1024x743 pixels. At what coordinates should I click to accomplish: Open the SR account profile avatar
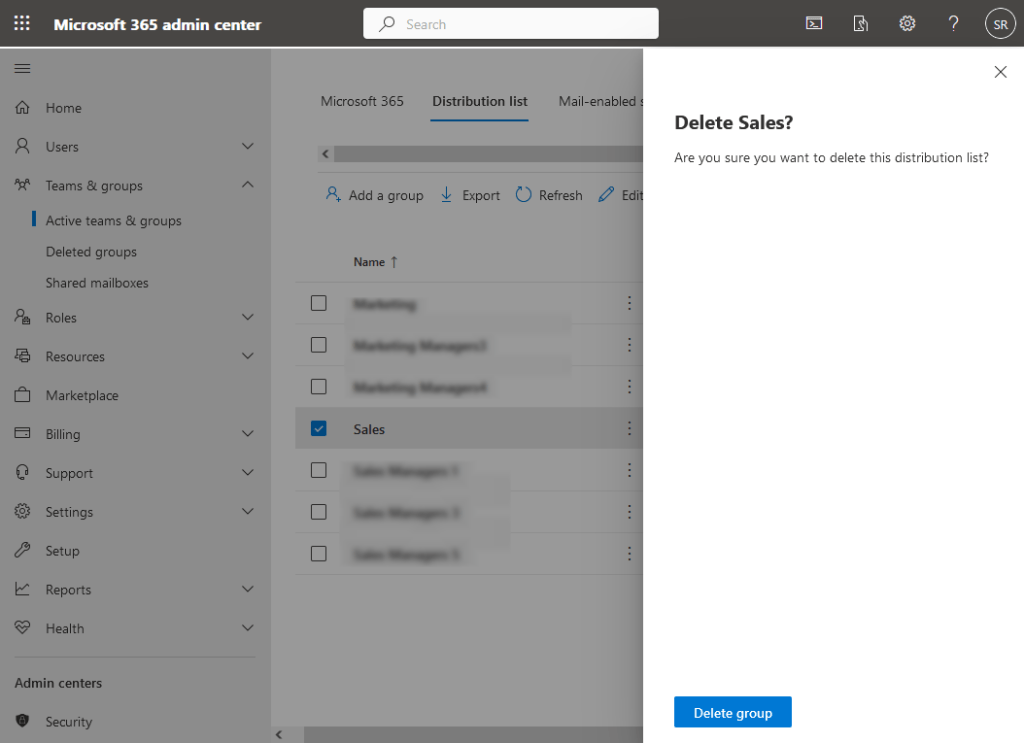[x=1000, y=23]
